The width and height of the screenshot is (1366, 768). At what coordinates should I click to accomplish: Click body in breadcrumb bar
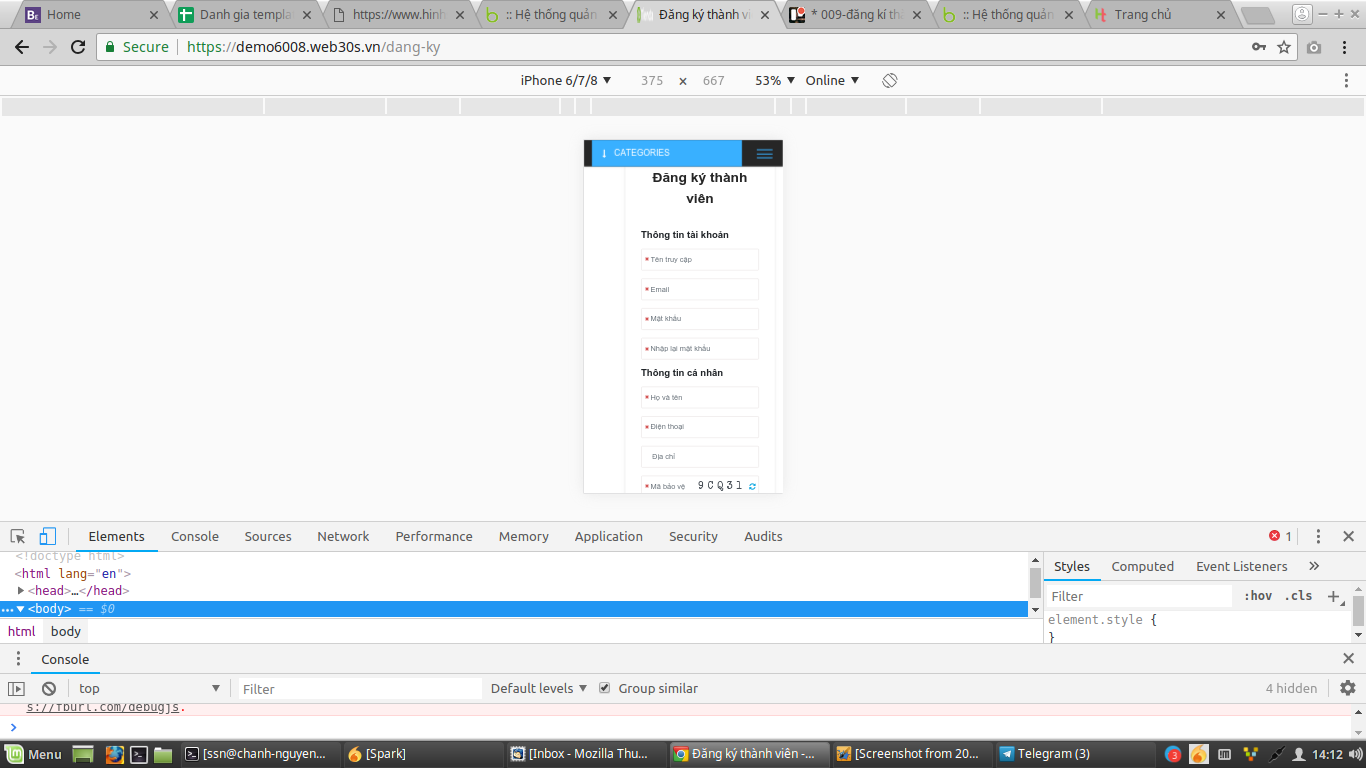point(66,631)
